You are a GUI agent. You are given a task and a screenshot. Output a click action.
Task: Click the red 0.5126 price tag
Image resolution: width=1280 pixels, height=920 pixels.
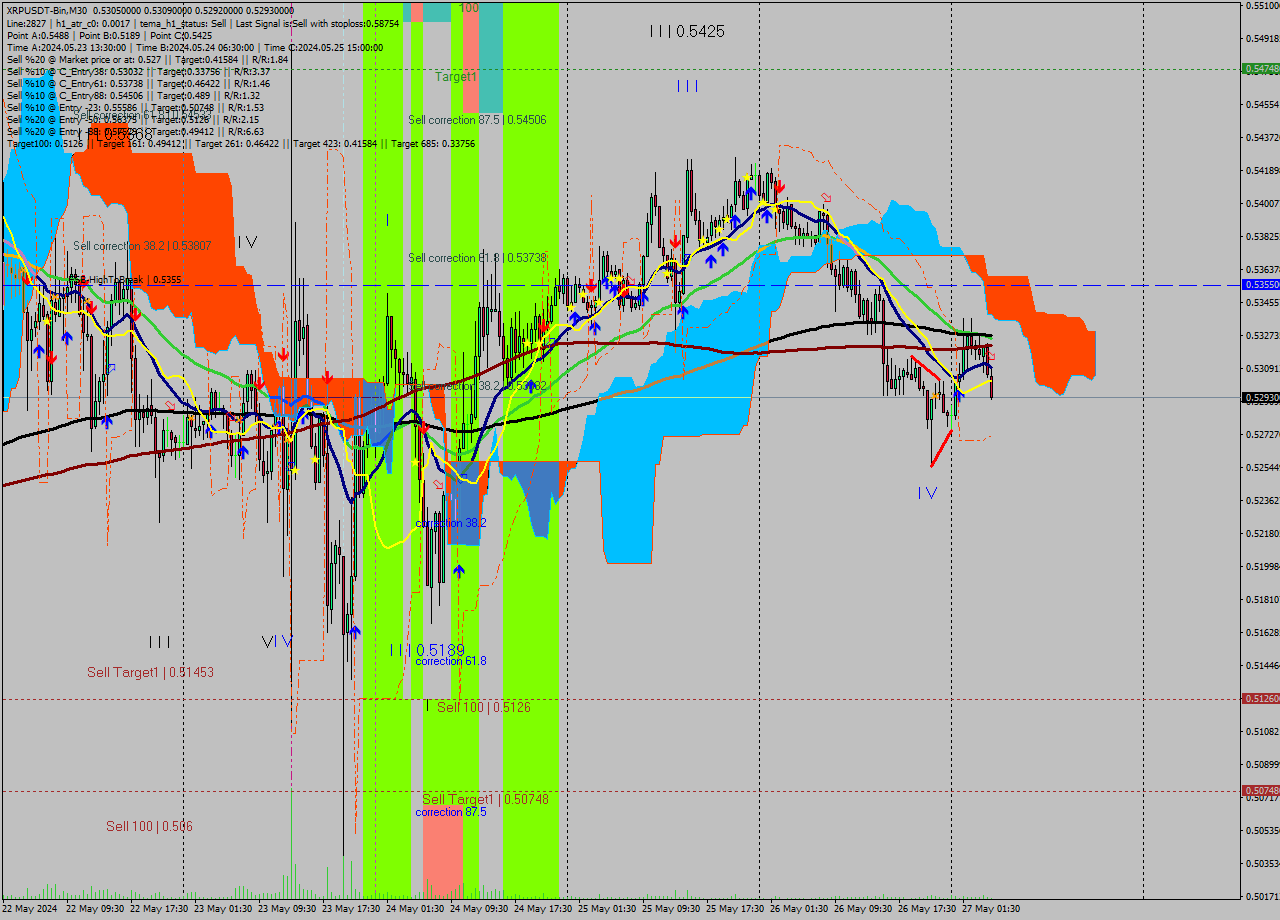[1260, 699]
